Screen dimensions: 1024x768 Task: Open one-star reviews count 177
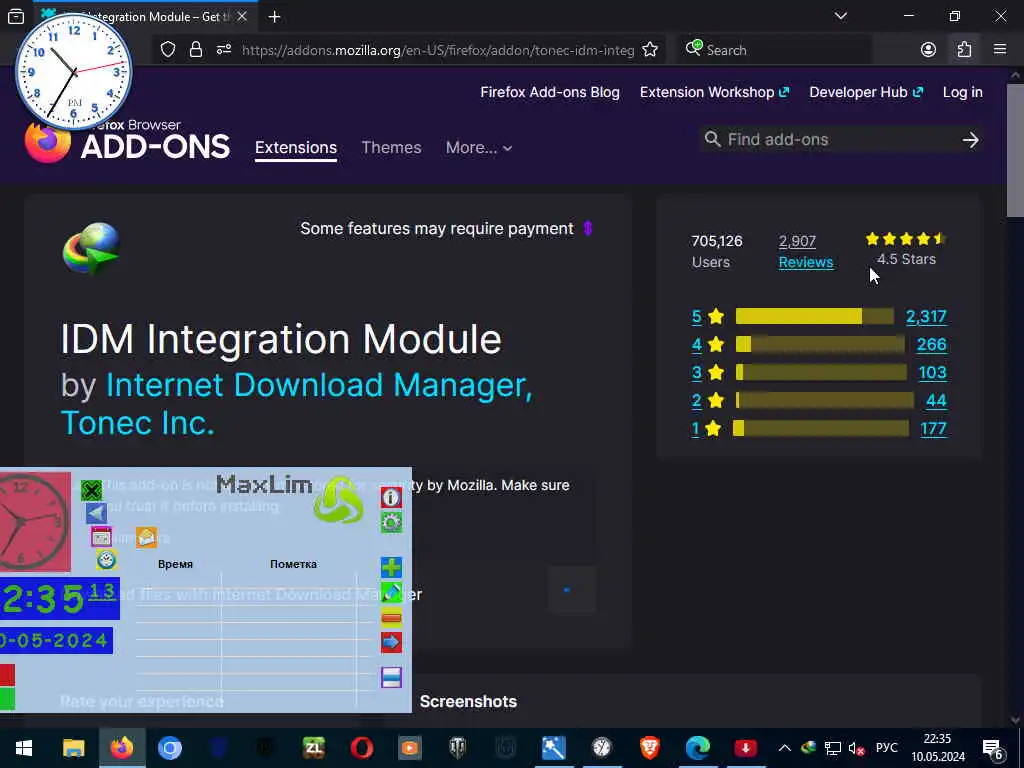[x=933, y=428]
